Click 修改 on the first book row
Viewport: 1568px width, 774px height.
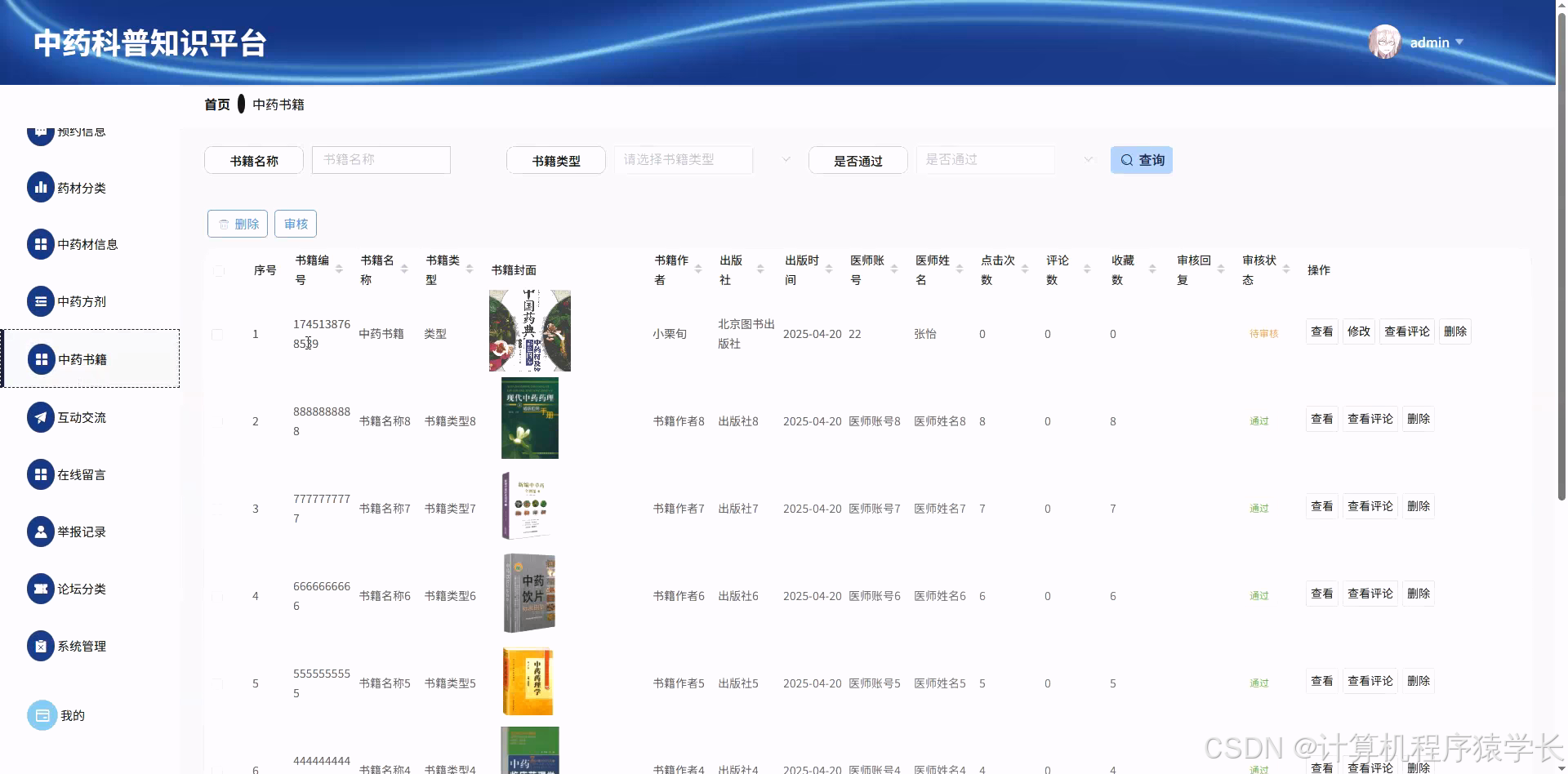tap(1358, 331)
